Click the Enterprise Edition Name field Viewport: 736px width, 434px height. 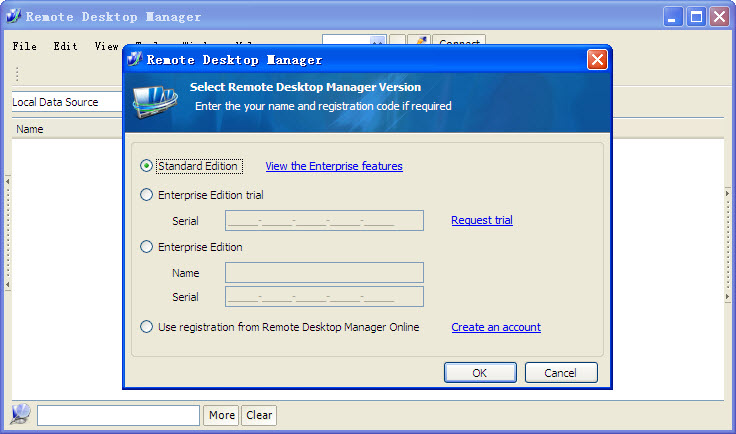click(324, 273)
